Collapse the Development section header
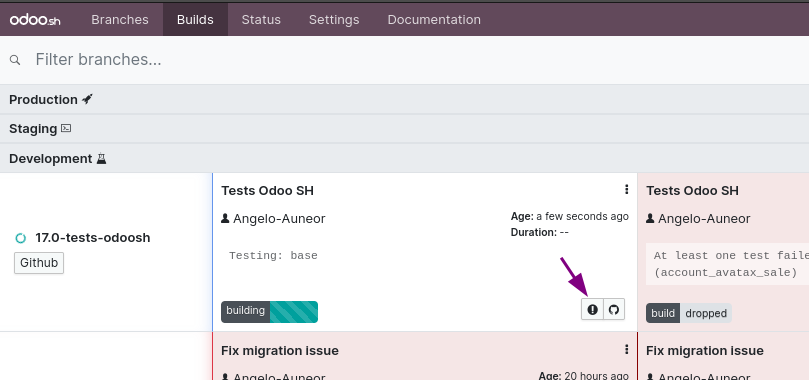The height and width of the screenshot is (380, 809). (x=404, y=158)
